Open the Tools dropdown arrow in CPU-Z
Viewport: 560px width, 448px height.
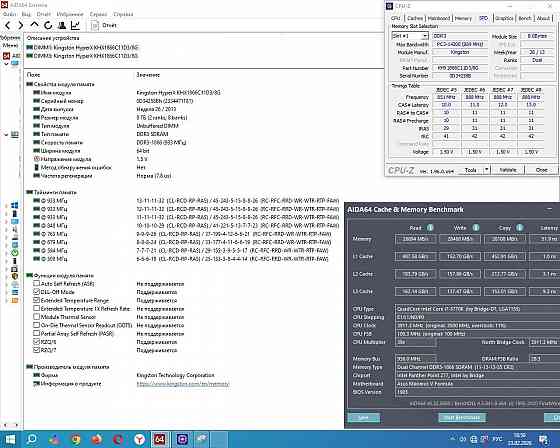(x=486, y=170)
